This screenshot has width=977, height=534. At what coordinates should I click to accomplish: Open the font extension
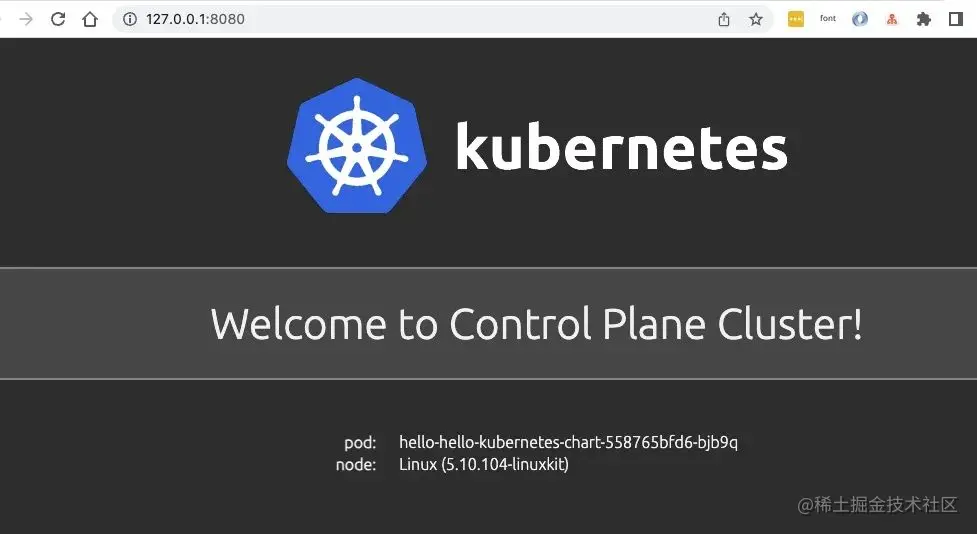(827, 19)
